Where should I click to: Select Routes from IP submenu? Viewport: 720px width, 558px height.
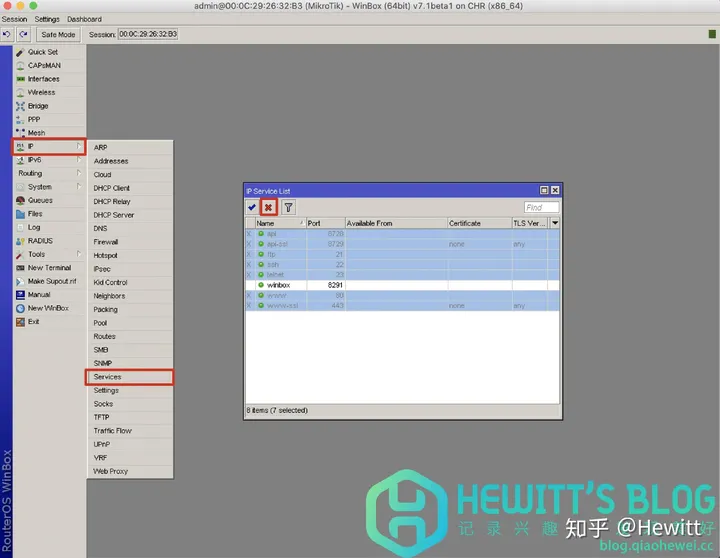tap(130, 336)
